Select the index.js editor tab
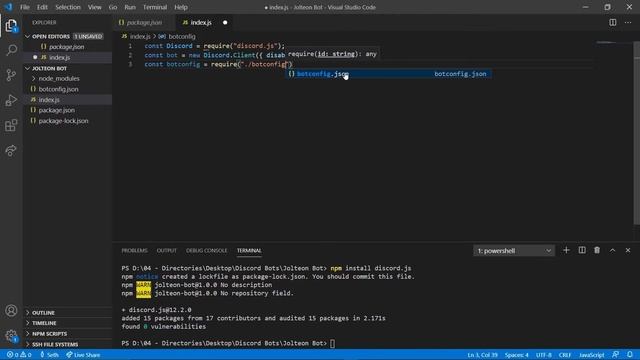The width and height of the screenshot is (640, 360). (x=205, y=22)
